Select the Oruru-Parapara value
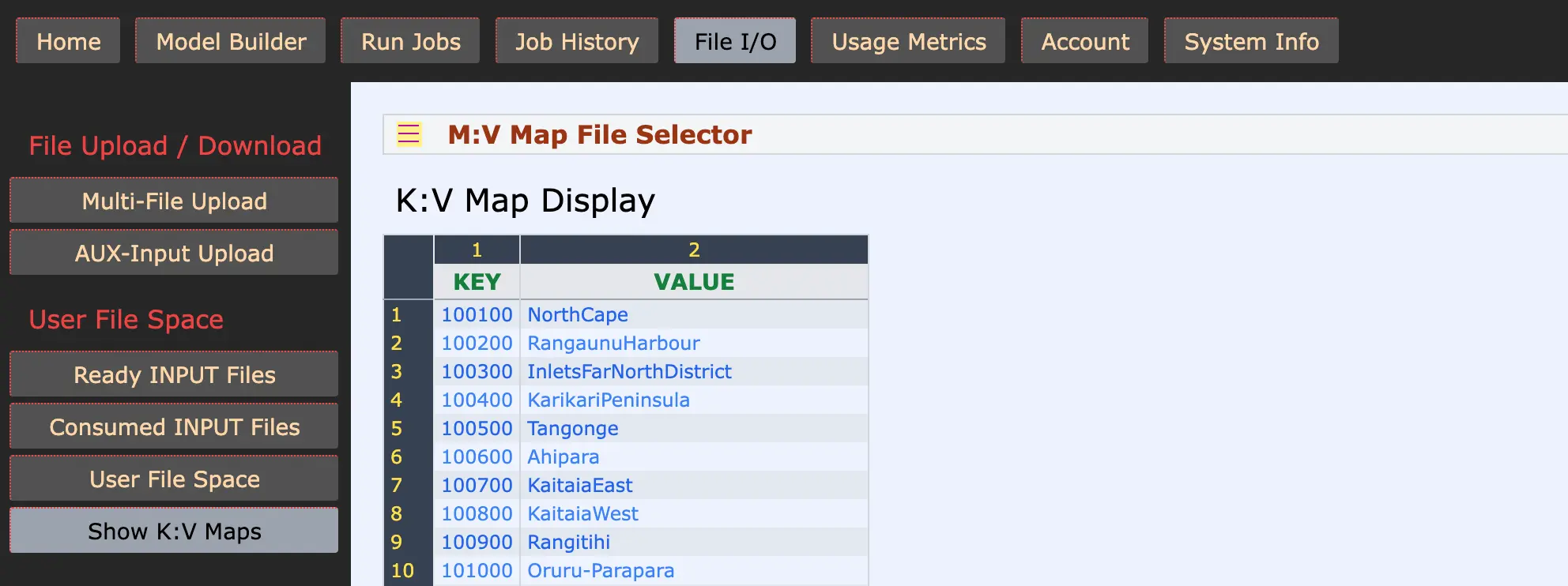 pyautogui.click(x=694, y=570)
